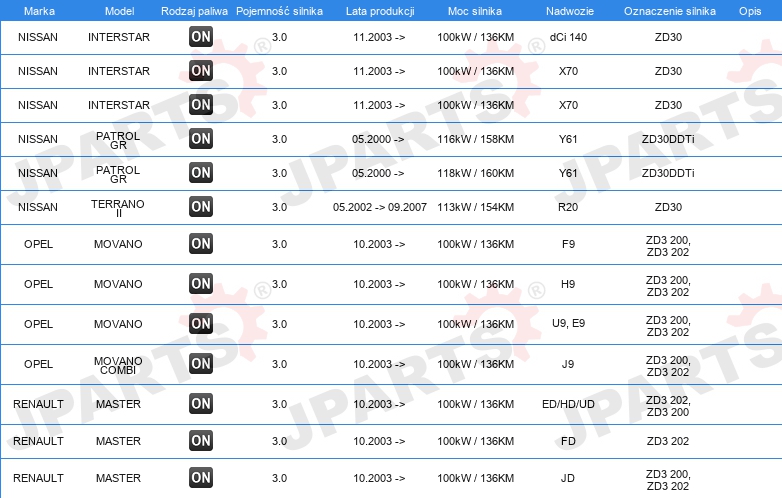Click the R20 body cell
Screen dimensions: 782x498
(x=568, y=207)
